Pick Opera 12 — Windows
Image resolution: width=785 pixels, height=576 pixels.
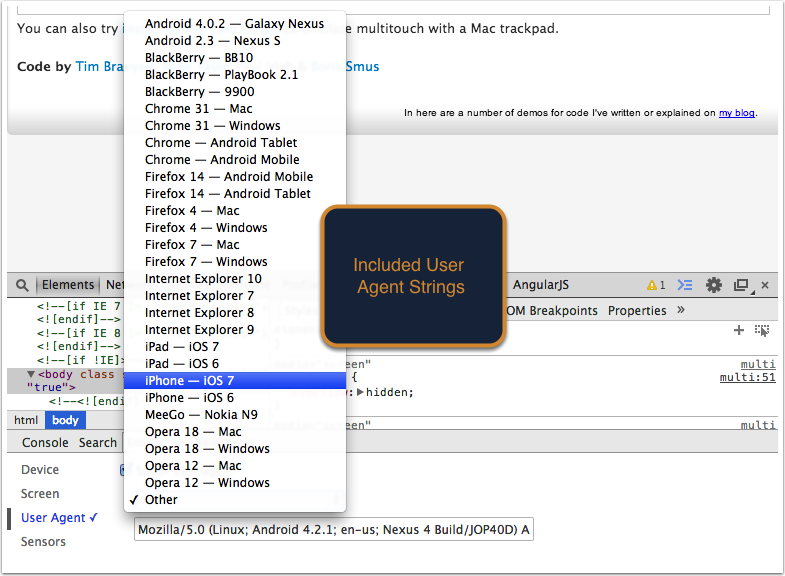point(234,483)
